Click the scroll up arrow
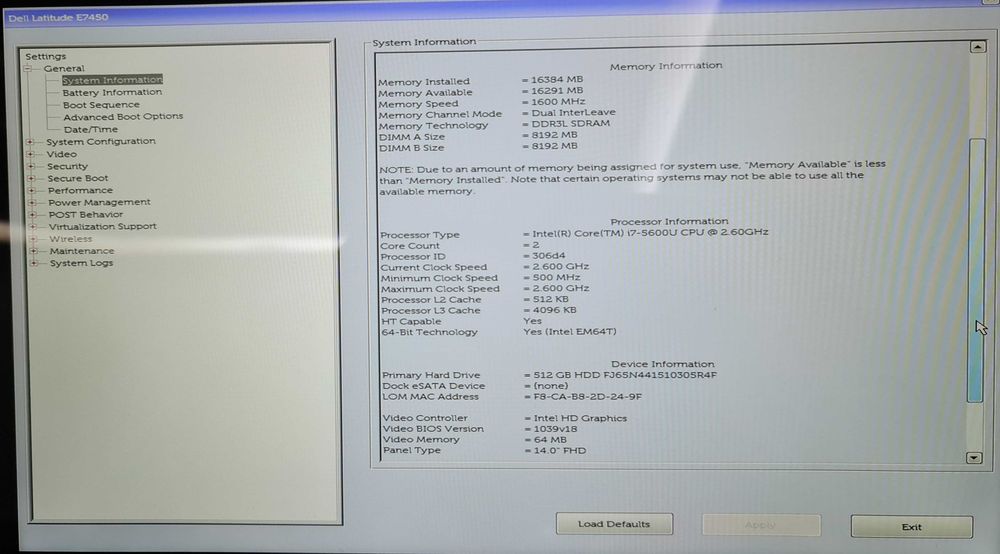Image resolution: width=1000 pixels, height=554 pixels. point(978,47)
